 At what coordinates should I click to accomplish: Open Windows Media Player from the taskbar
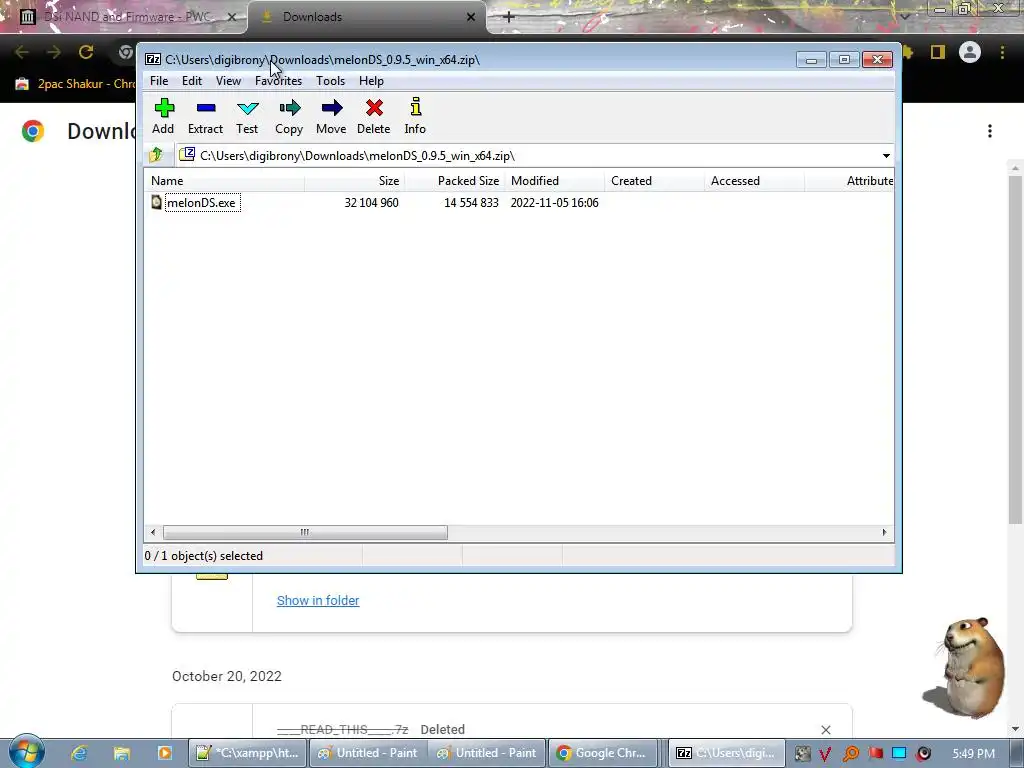pos(165,753)
